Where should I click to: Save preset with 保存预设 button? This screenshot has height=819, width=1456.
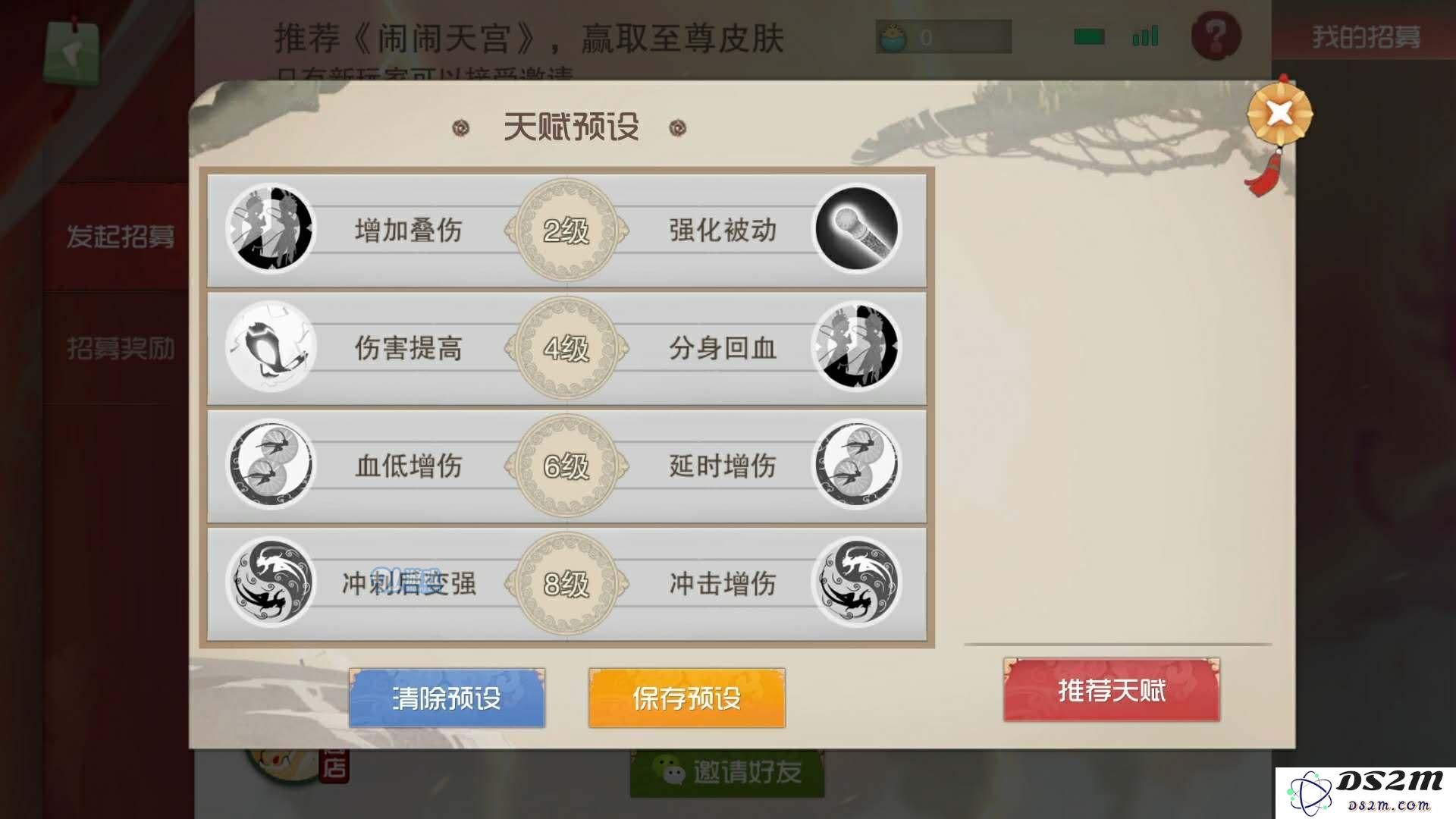686,698
